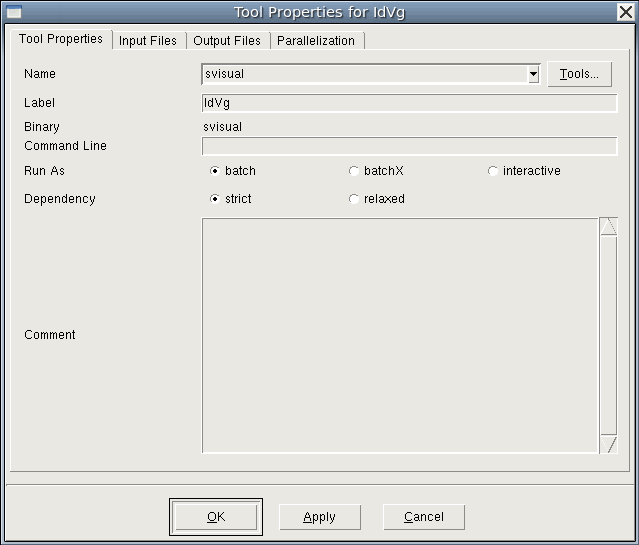The width and height of the screenshot is (639, 545).
Task: Click the Comment scrollbar down arrow
Action: click(x=608, y=444)
